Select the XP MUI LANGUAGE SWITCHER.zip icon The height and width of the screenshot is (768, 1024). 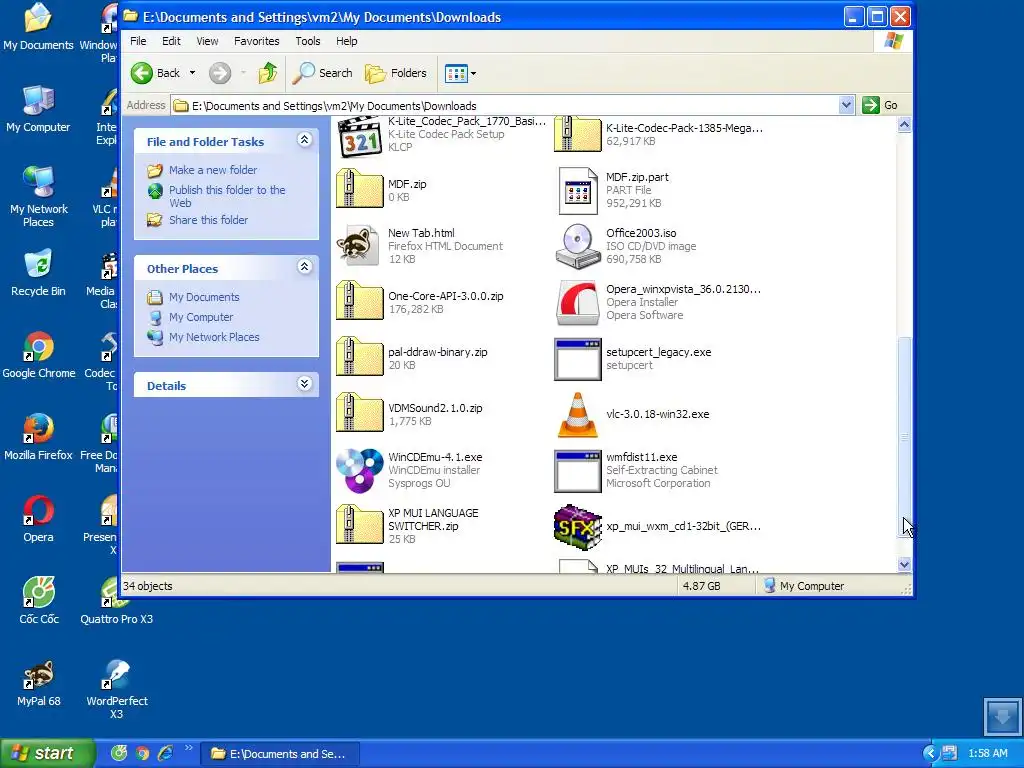359,525
